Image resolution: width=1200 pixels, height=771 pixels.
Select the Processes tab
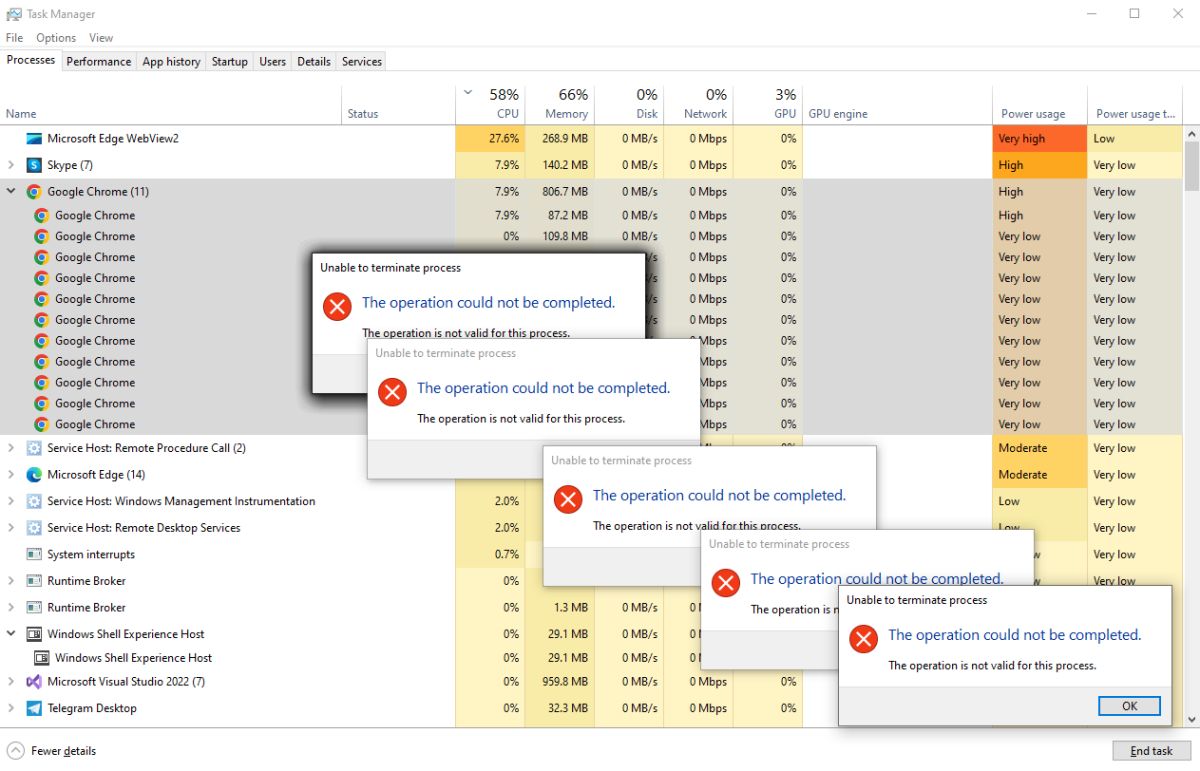31,60
